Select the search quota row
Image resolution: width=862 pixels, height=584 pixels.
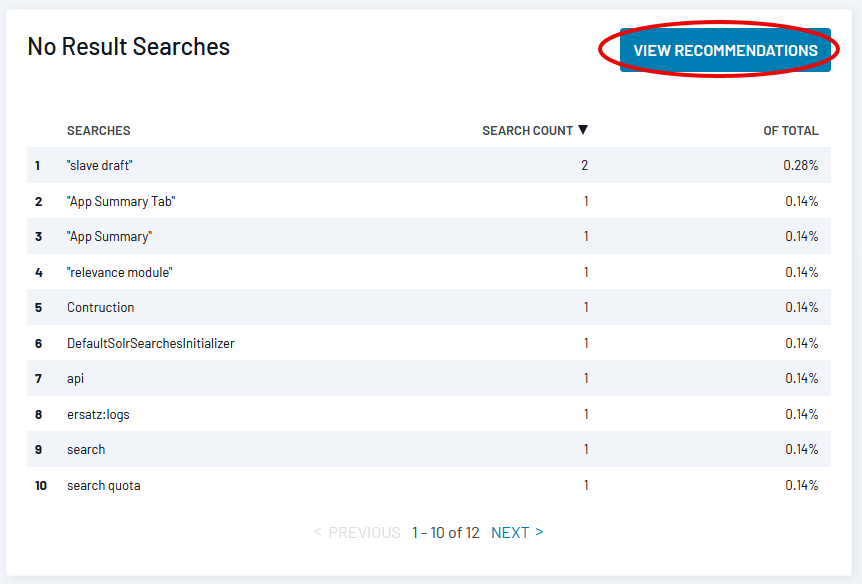click(x=429, y=485)
